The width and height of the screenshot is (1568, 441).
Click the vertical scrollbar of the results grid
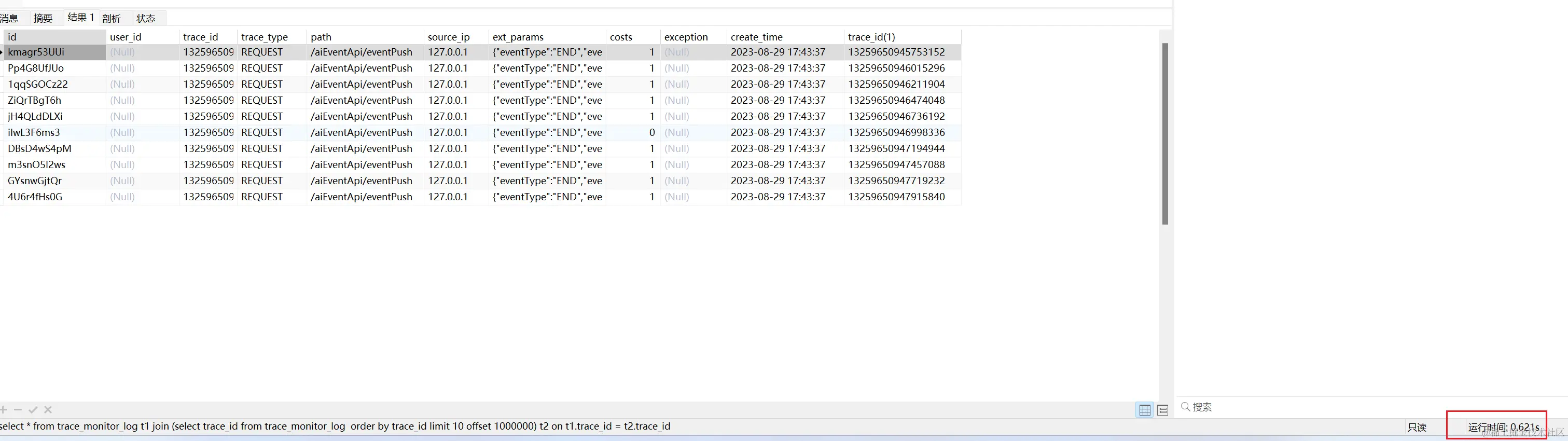pos(1165,133)
